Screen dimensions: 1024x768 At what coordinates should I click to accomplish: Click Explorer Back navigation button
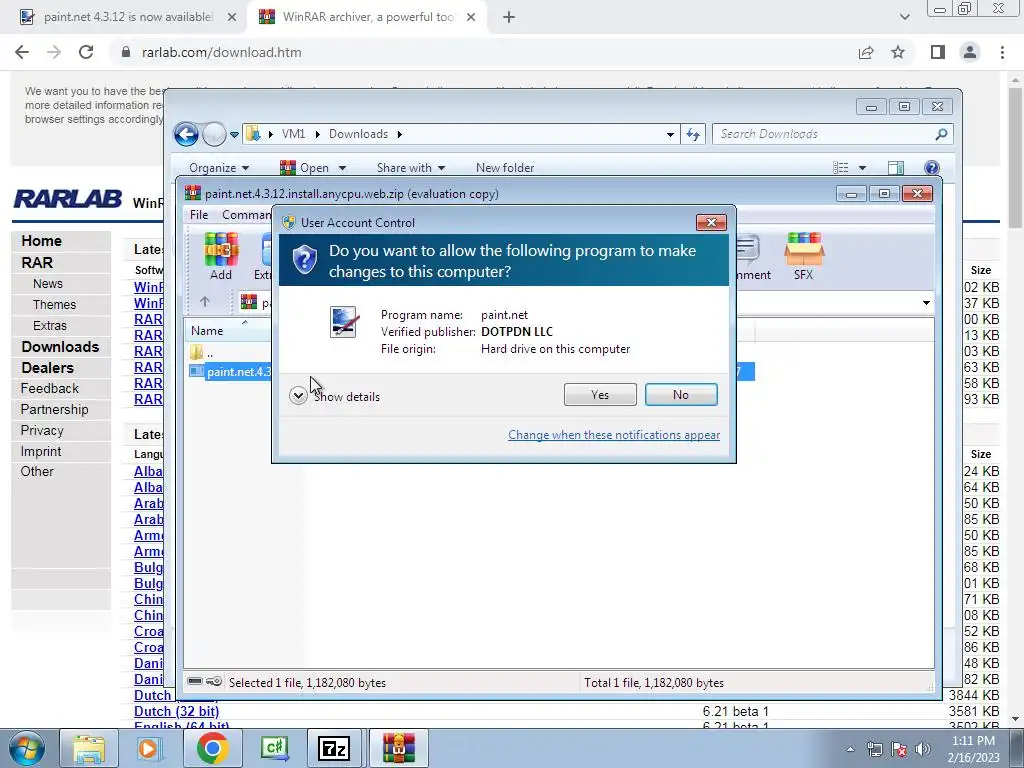tap(186, 135)
